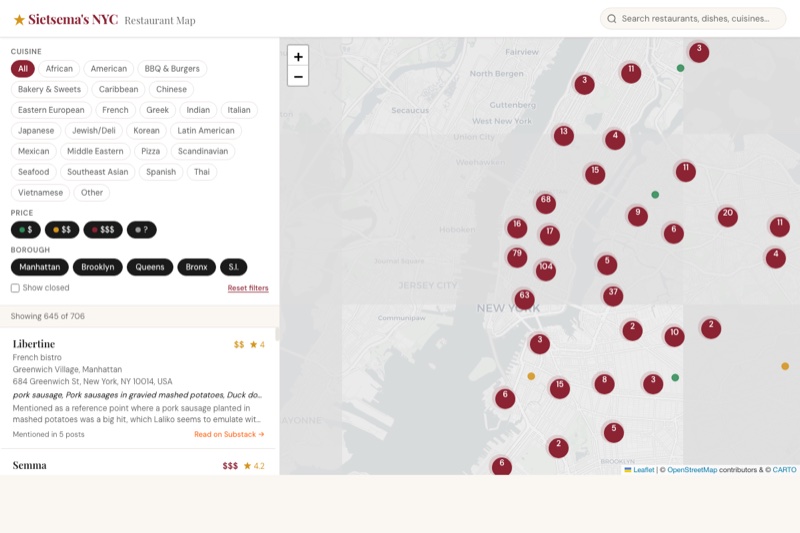
Task: Filter by Latin American cuisine
Action: click(x=206, y=131)
